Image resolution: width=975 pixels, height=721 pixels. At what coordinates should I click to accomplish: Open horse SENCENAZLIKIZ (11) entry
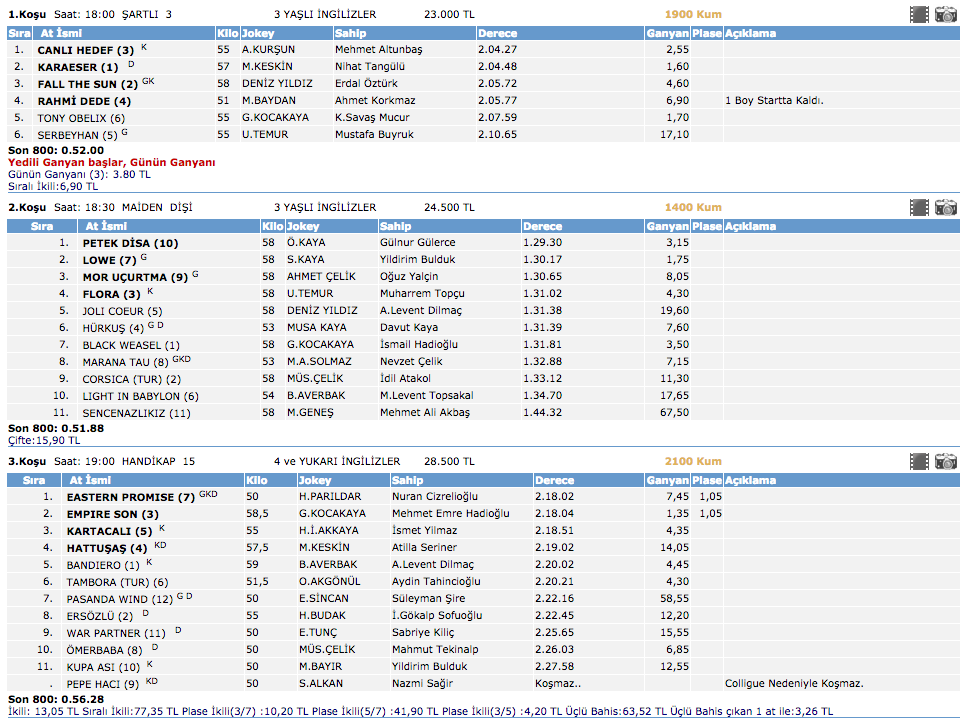point(136,413)
